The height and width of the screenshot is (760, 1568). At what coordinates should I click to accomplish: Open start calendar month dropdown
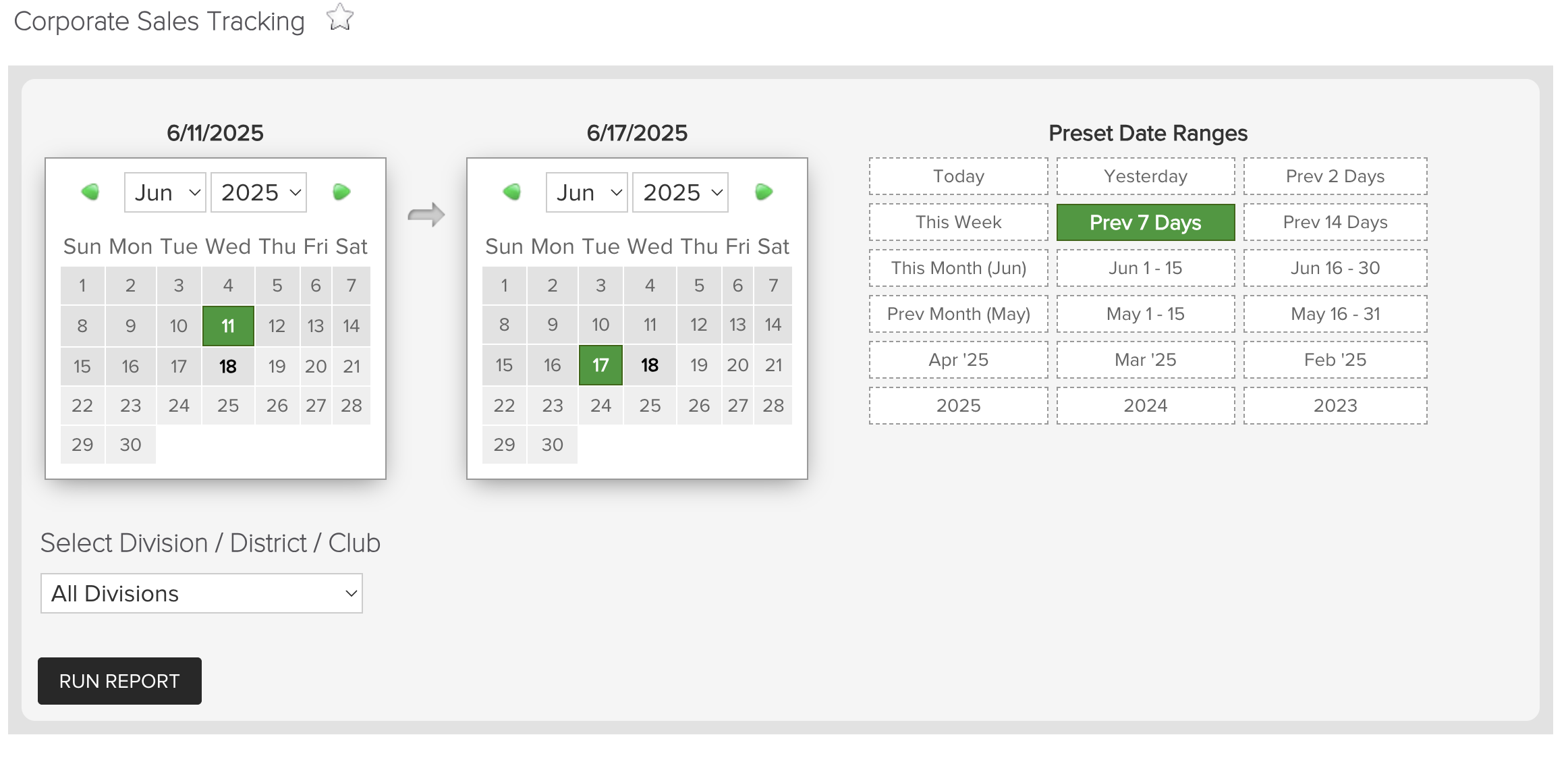click(165, 192)
